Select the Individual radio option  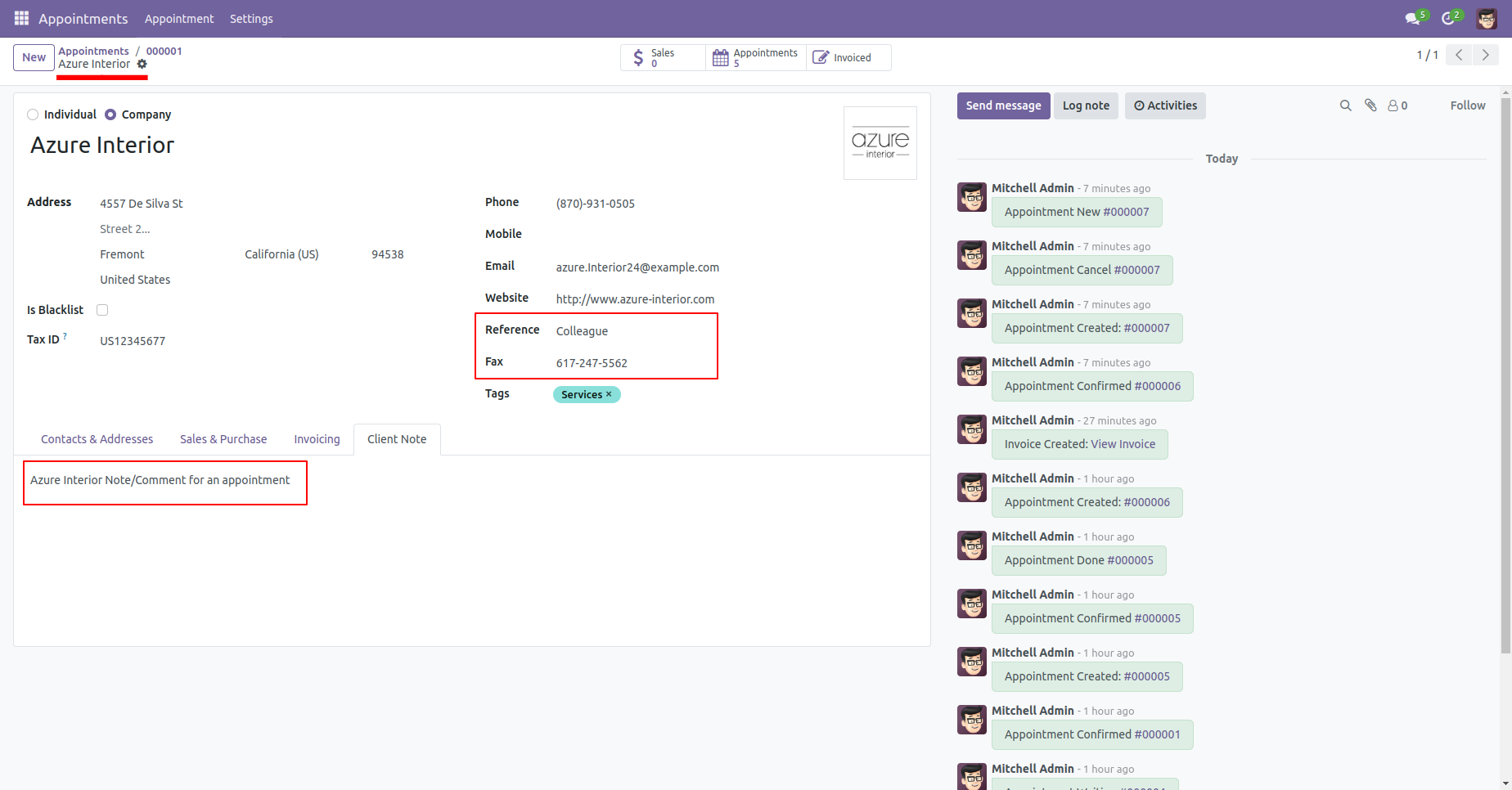33,114
